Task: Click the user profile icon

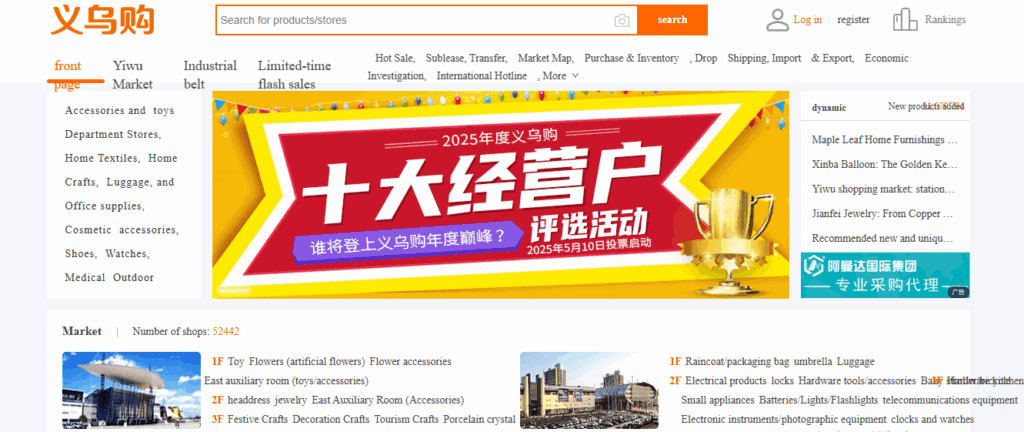Action: 777,19
